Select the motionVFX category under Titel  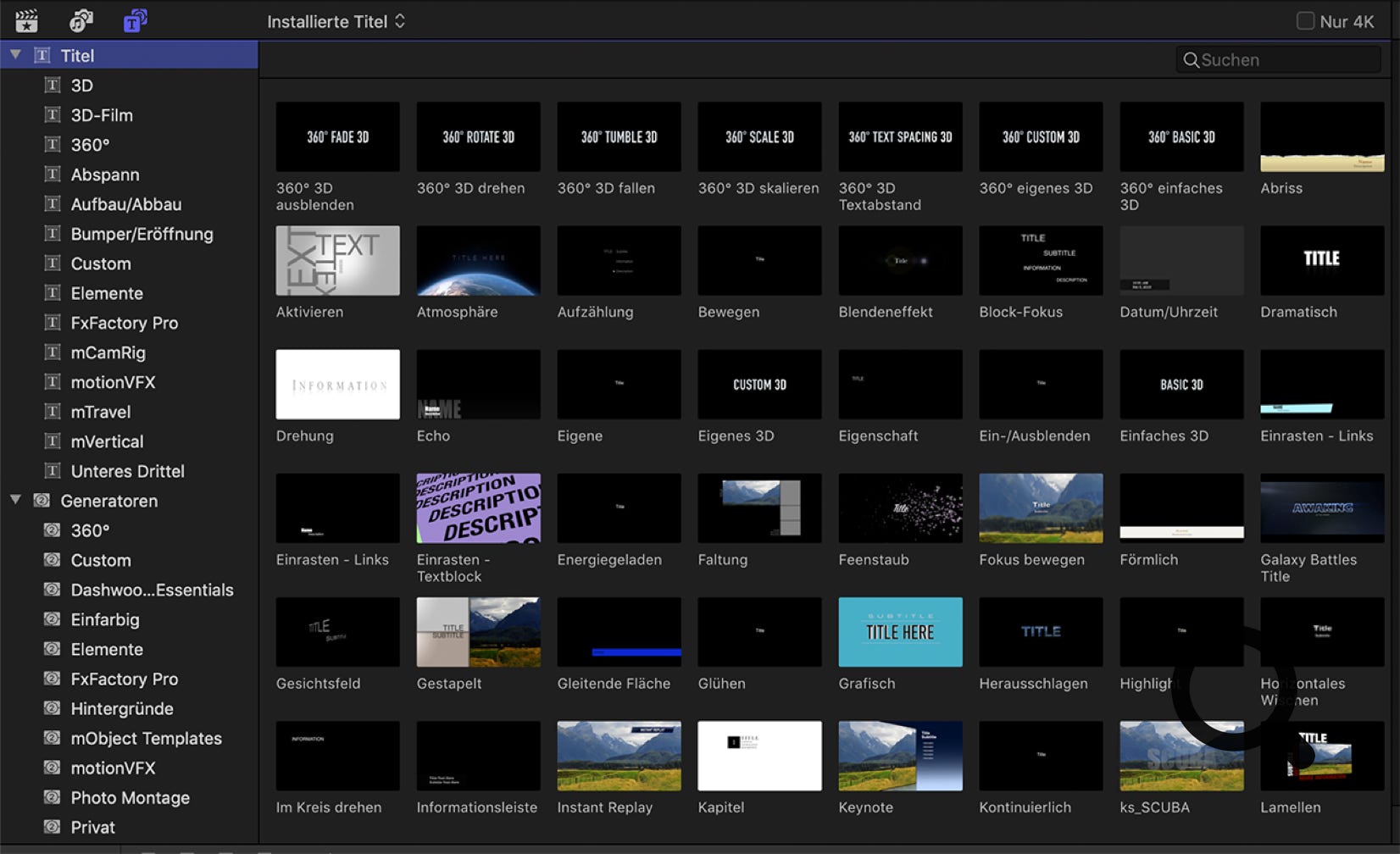(x=113, y=382)
